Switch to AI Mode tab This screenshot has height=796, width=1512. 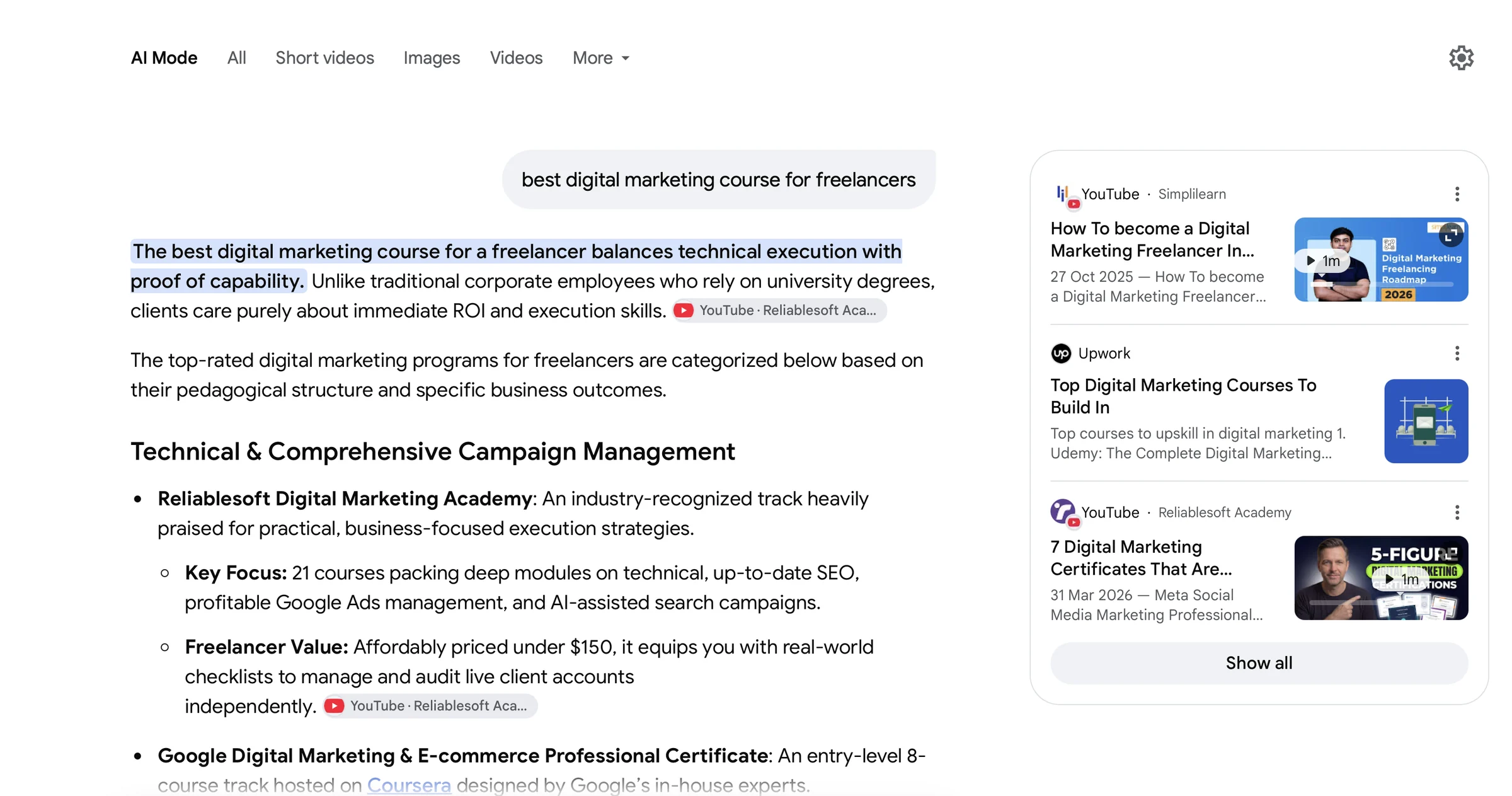point(164,58)
